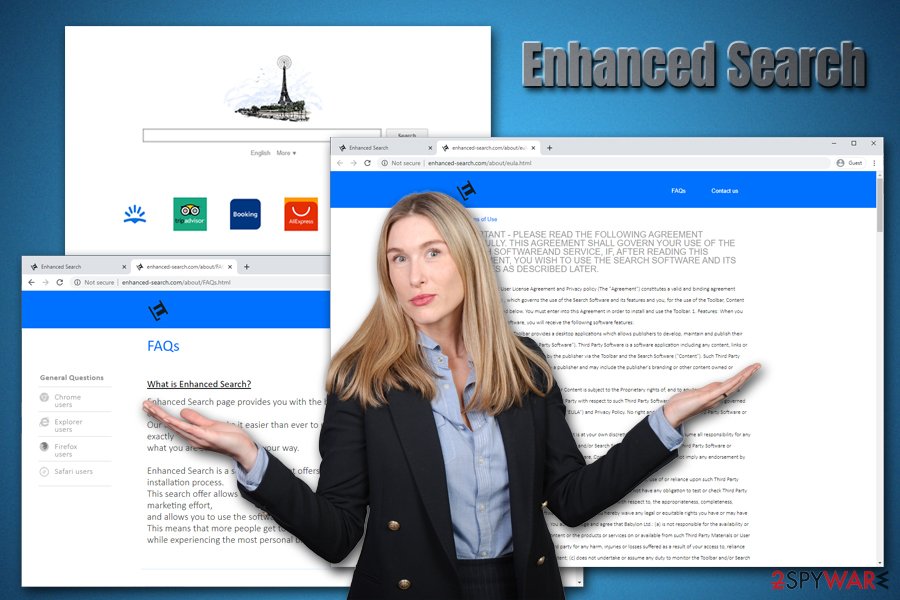Click the FAQs.html address bar URL
The height and width of the screenshot is (600, 900).
[x=176, y=282]
